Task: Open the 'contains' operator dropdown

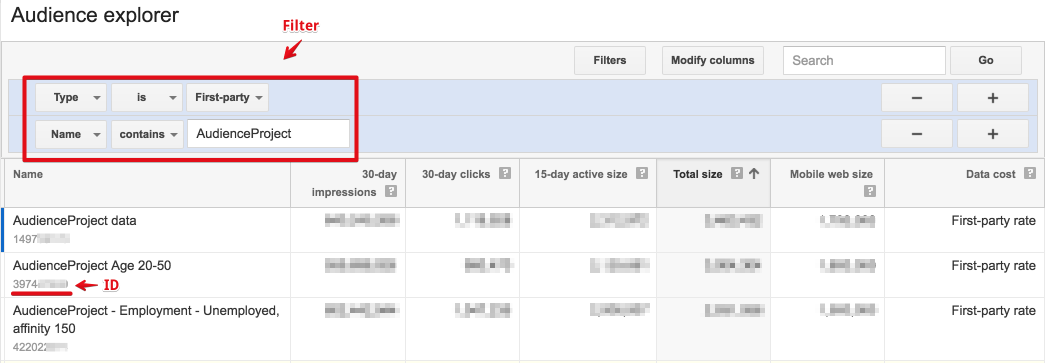Action: 147,134
